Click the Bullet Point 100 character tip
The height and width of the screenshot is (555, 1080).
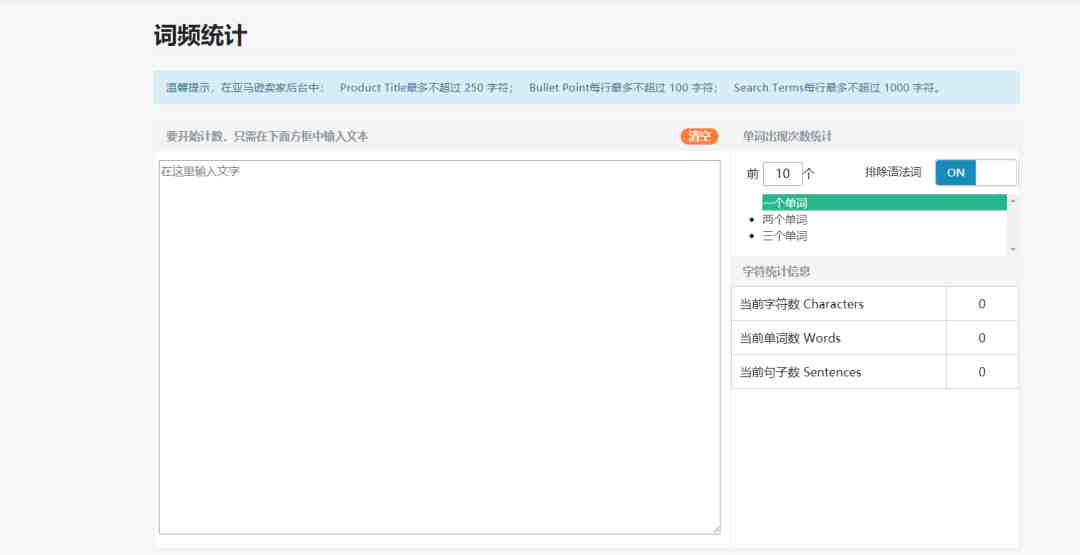623,87
